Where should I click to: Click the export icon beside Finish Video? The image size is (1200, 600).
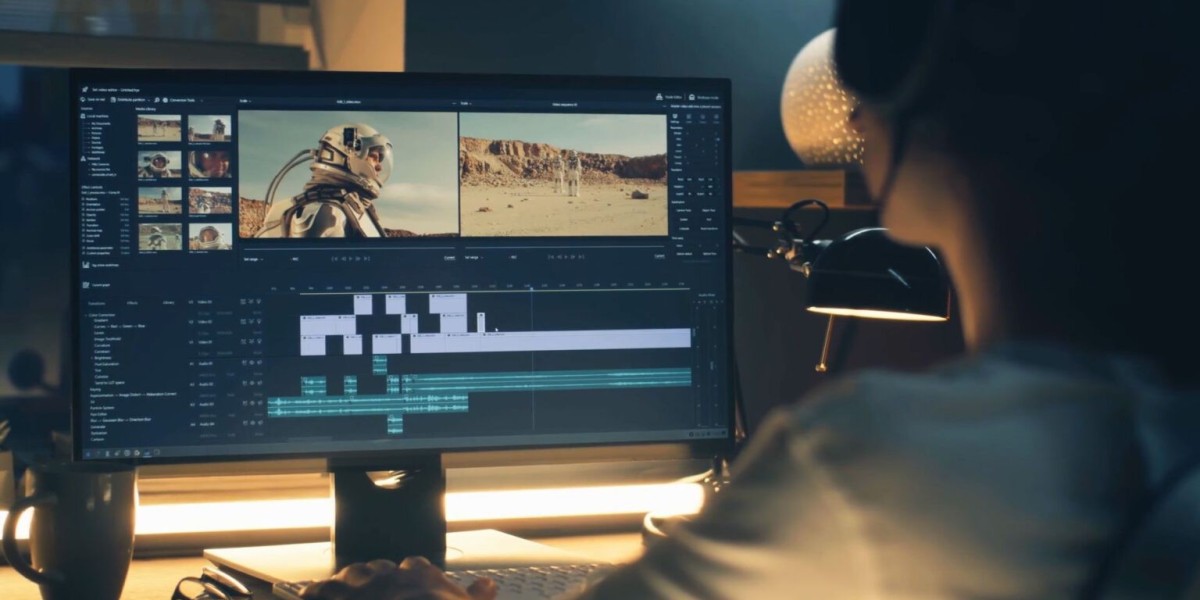659,96
